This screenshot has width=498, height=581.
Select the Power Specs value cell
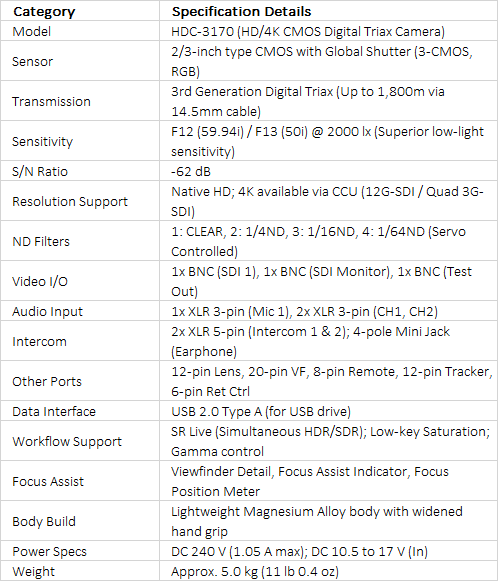pos(329,551)
